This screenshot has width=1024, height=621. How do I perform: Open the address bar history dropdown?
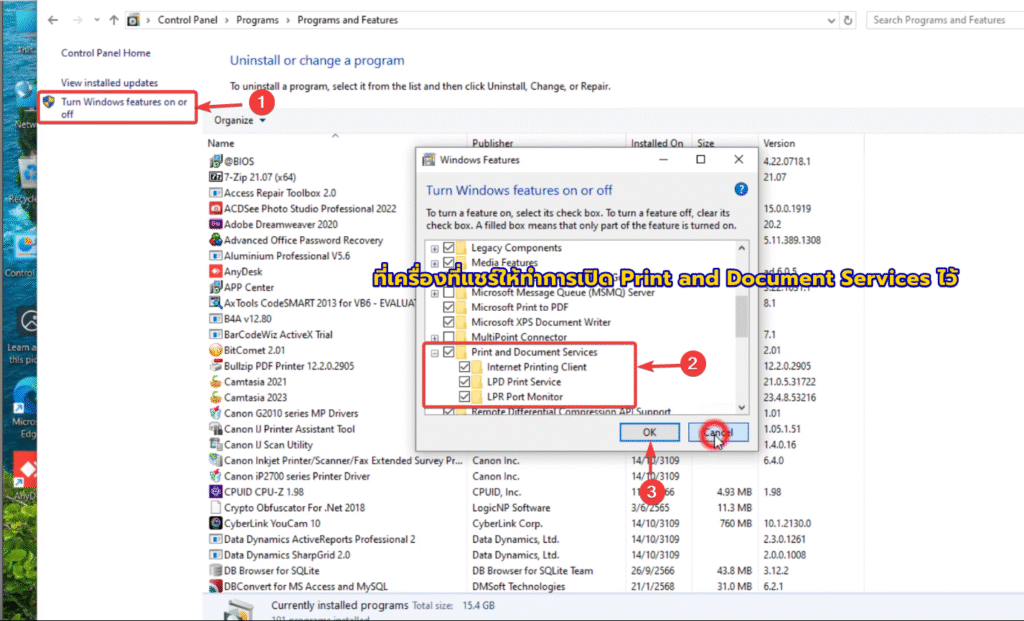pyautogui.click(x=831, y=20)
